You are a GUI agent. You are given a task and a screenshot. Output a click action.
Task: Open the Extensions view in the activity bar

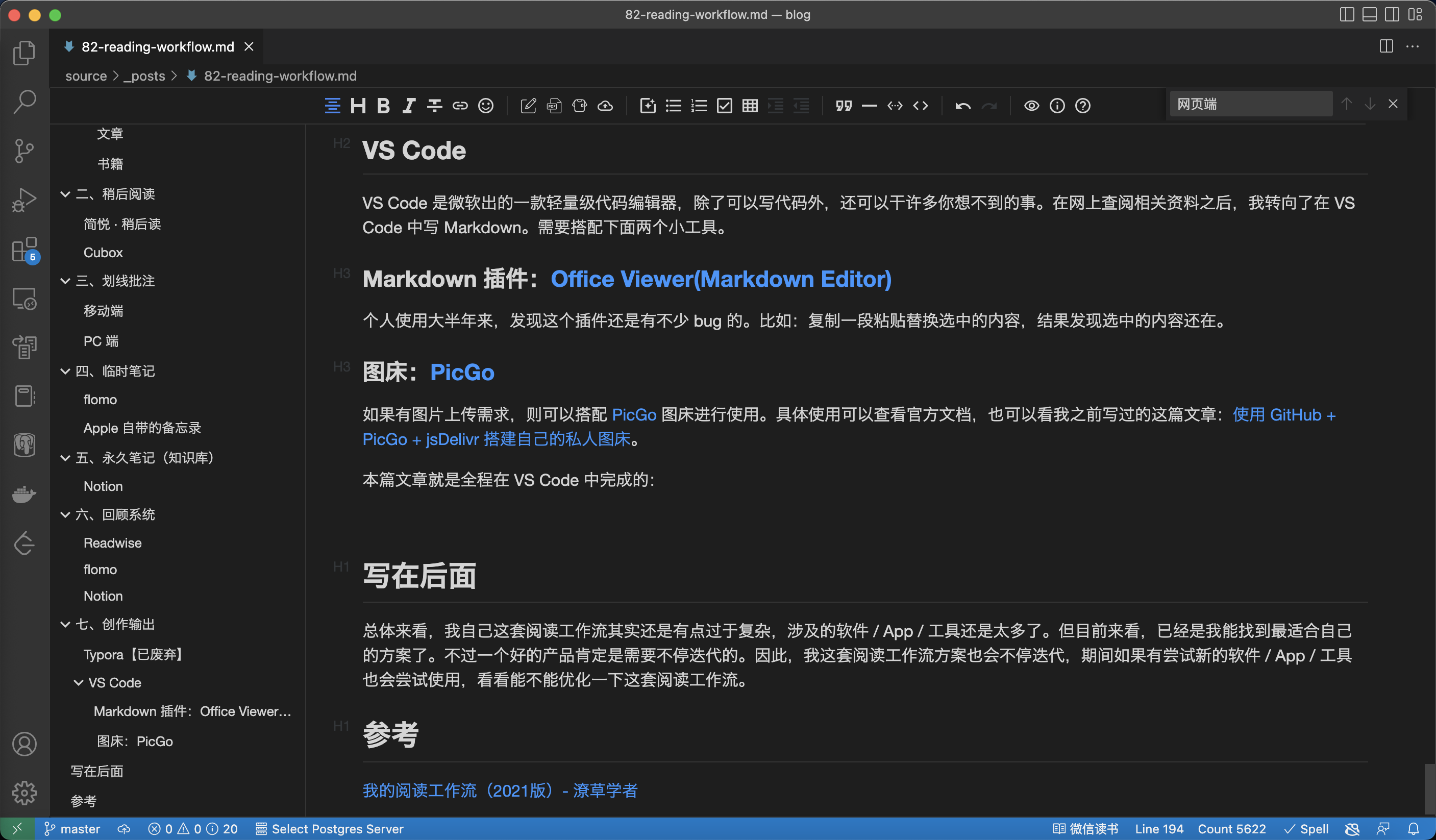tap(24, 250)
